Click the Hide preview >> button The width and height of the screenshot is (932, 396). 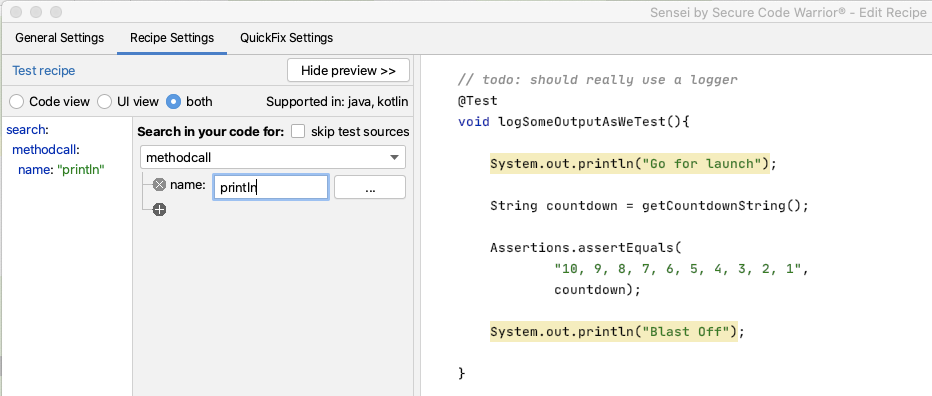tap(348, 70)
